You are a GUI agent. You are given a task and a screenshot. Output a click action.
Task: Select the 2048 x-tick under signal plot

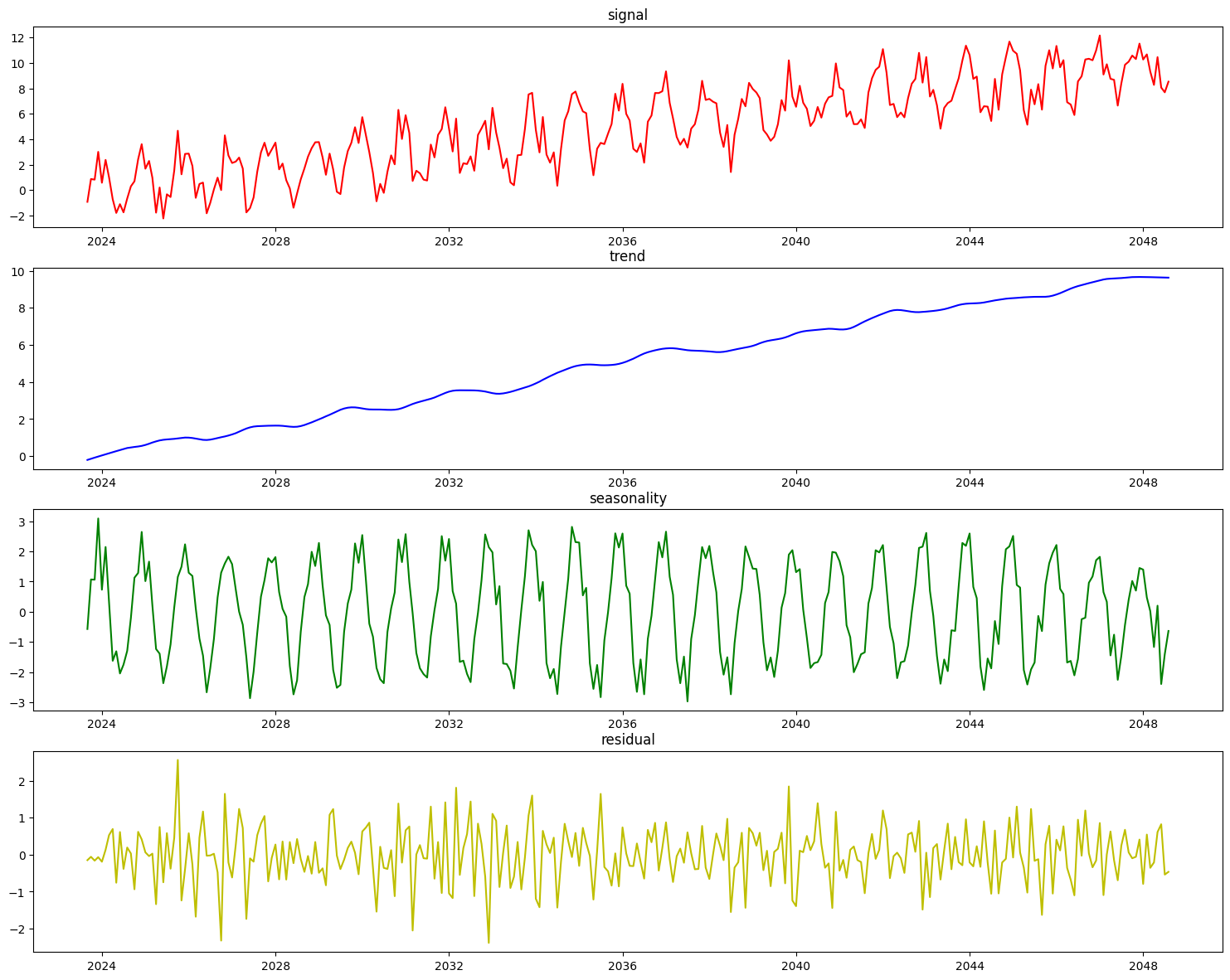pyautogui.click(x=1143, y=240)
